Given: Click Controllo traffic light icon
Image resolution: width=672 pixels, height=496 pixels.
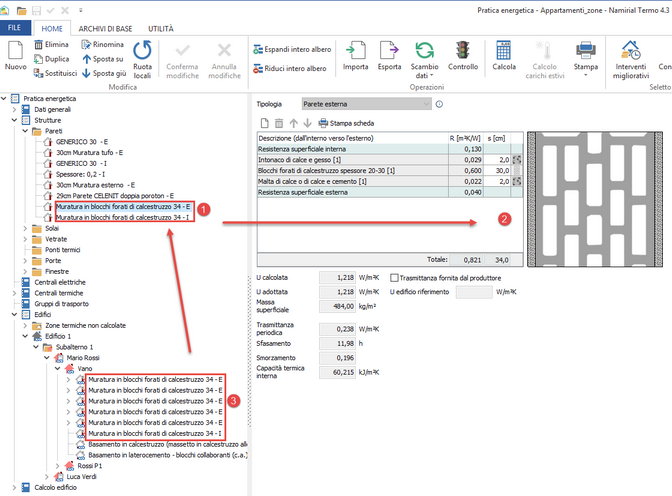Looking at the screenshot, I should pos(463,50).
